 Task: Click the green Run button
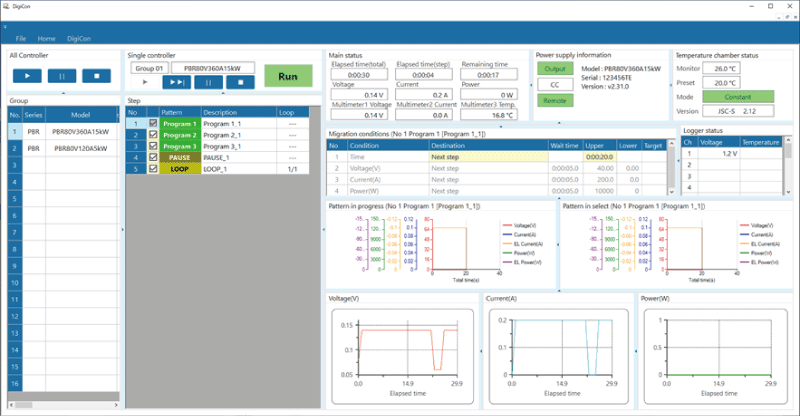pyautogui.click(x=288, y=75)
